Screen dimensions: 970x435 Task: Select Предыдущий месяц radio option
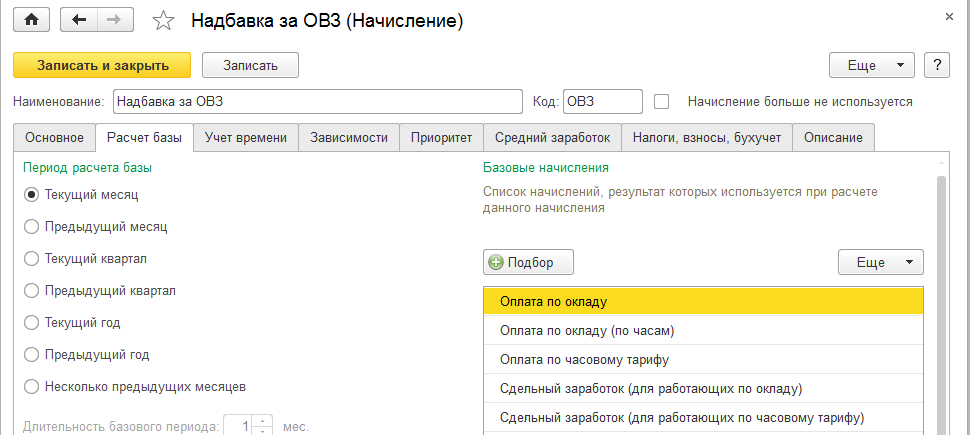(31, 227)
